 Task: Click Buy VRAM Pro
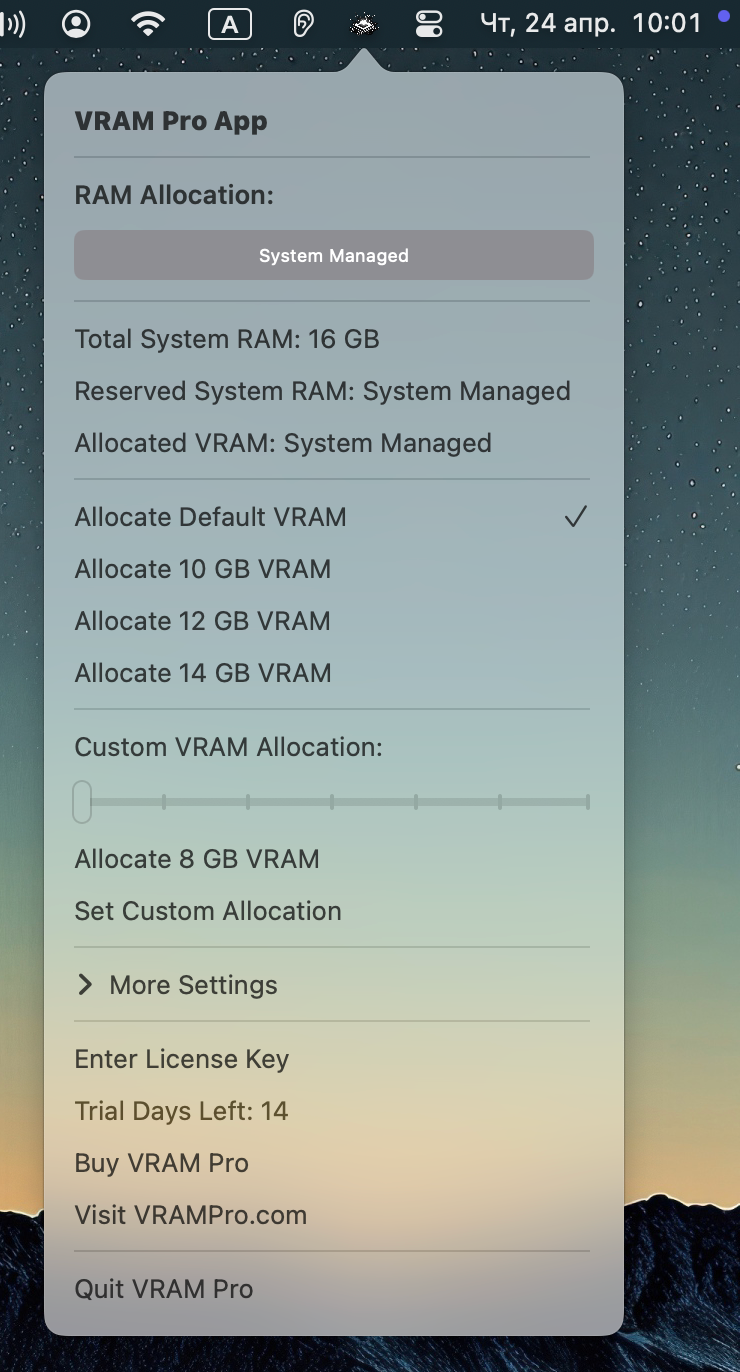332,1163
